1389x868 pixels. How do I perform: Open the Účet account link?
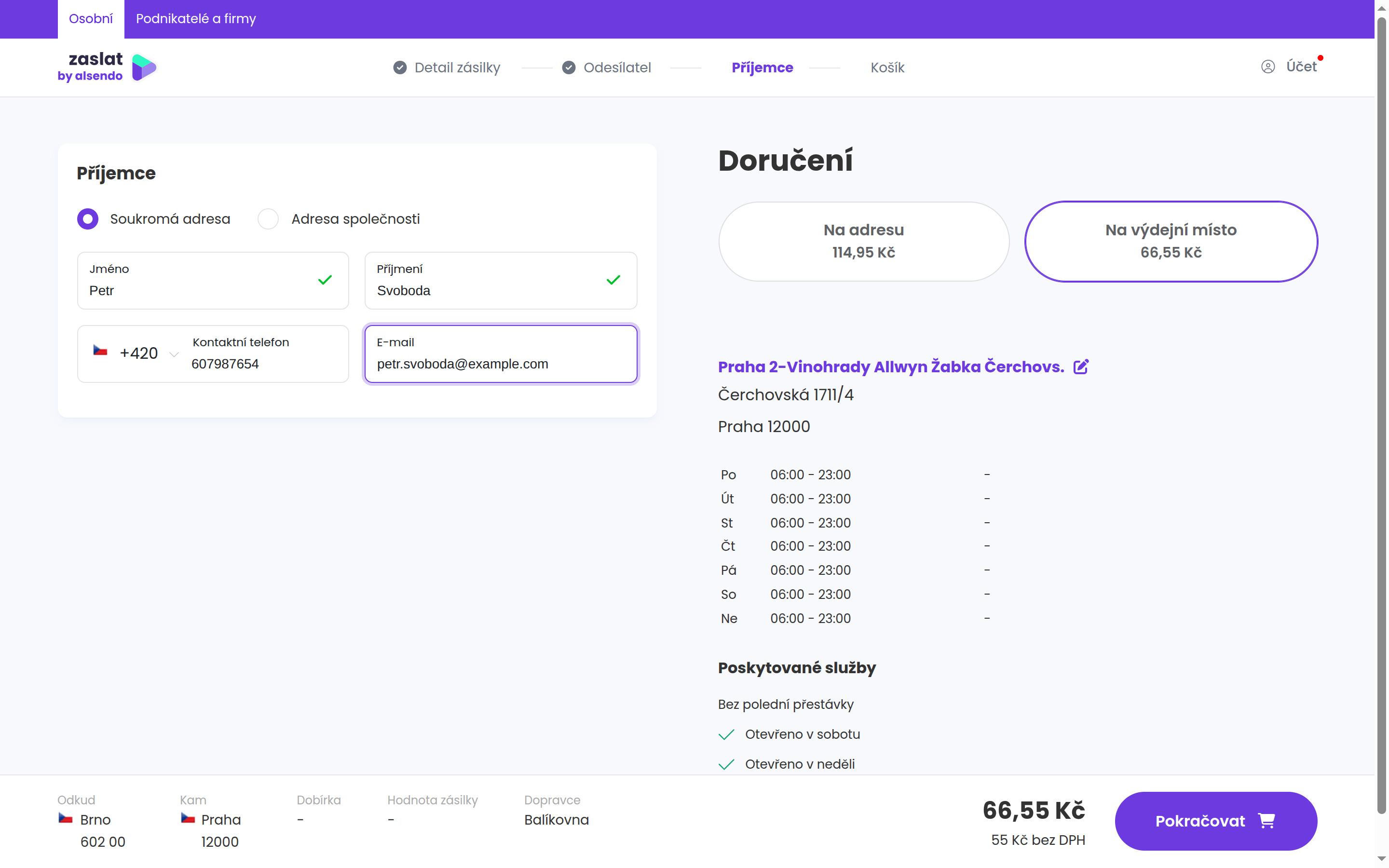[x=1301, y=67]
